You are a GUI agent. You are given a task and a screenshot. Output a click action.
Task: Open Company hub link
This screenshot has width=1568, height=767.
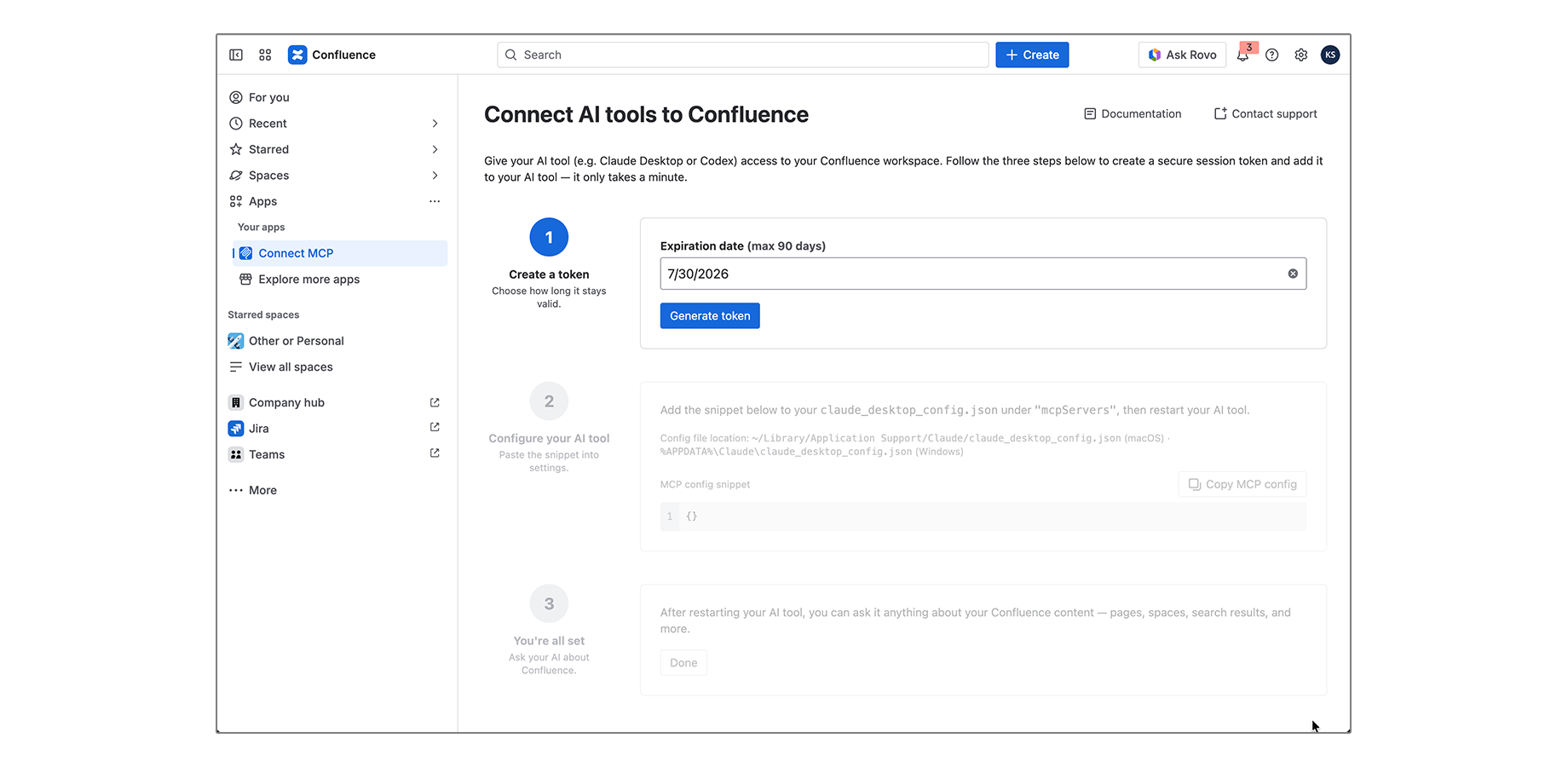click(x=286, y=402)
